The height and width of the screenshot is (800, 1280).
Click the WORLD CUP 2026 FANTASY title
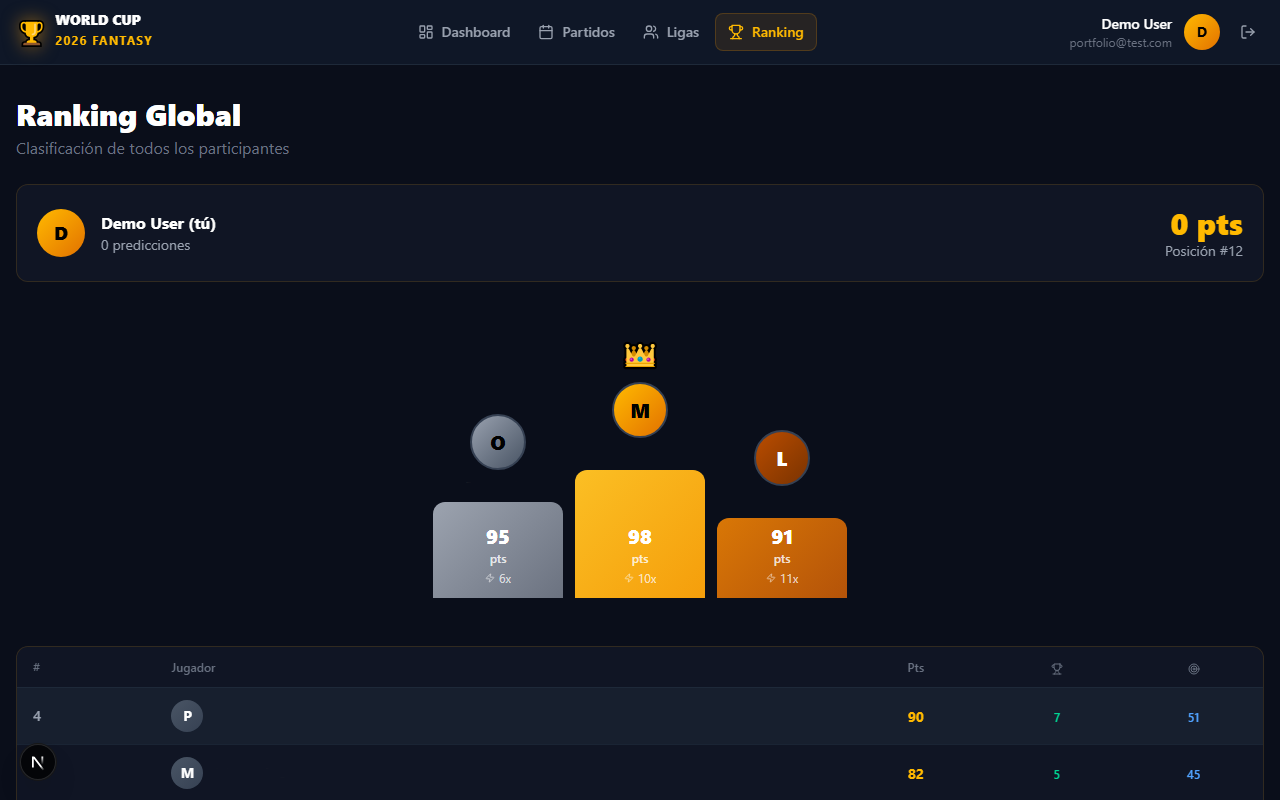pos(104,30)
